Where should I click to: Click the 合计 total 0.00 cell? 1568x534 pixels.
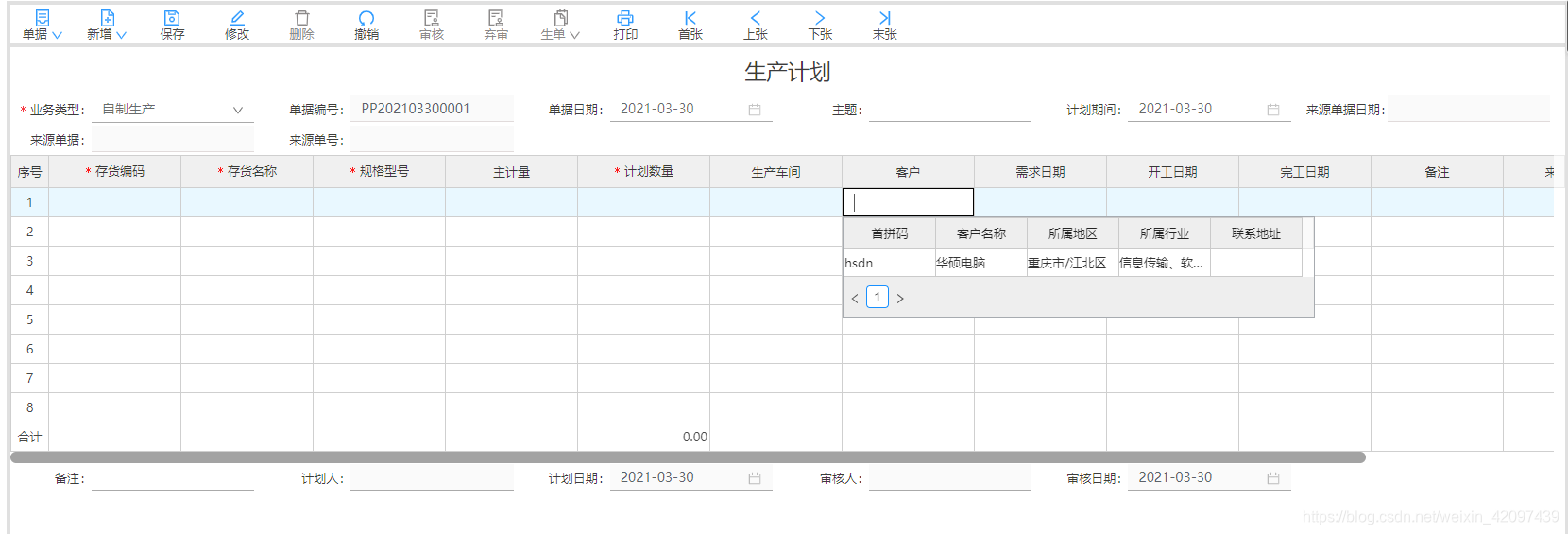coord(643,437)
